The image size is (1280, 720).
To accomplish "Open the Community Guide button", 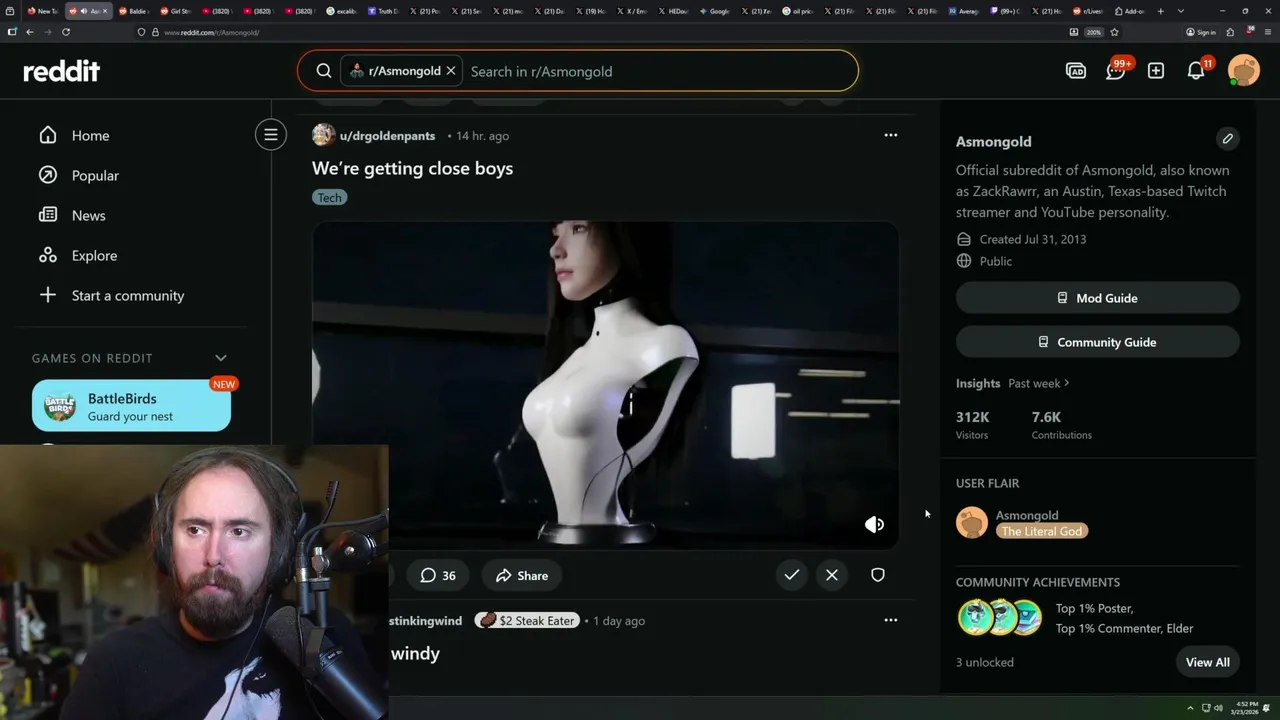I will (1097, 342).
